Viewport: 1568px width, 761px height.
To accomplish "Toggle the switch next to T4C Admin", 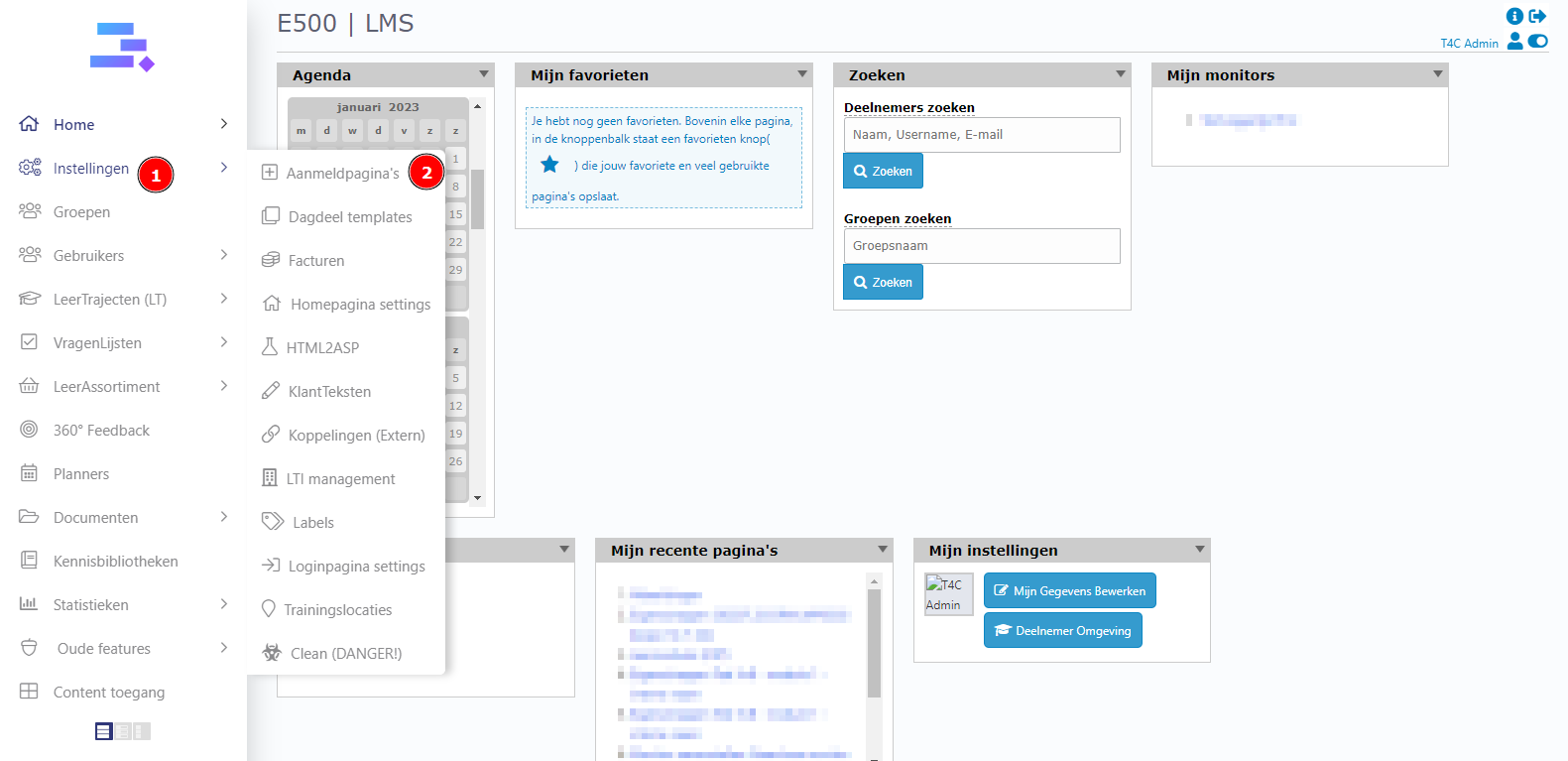I will pyautogui.click(x=1537, y=41).
